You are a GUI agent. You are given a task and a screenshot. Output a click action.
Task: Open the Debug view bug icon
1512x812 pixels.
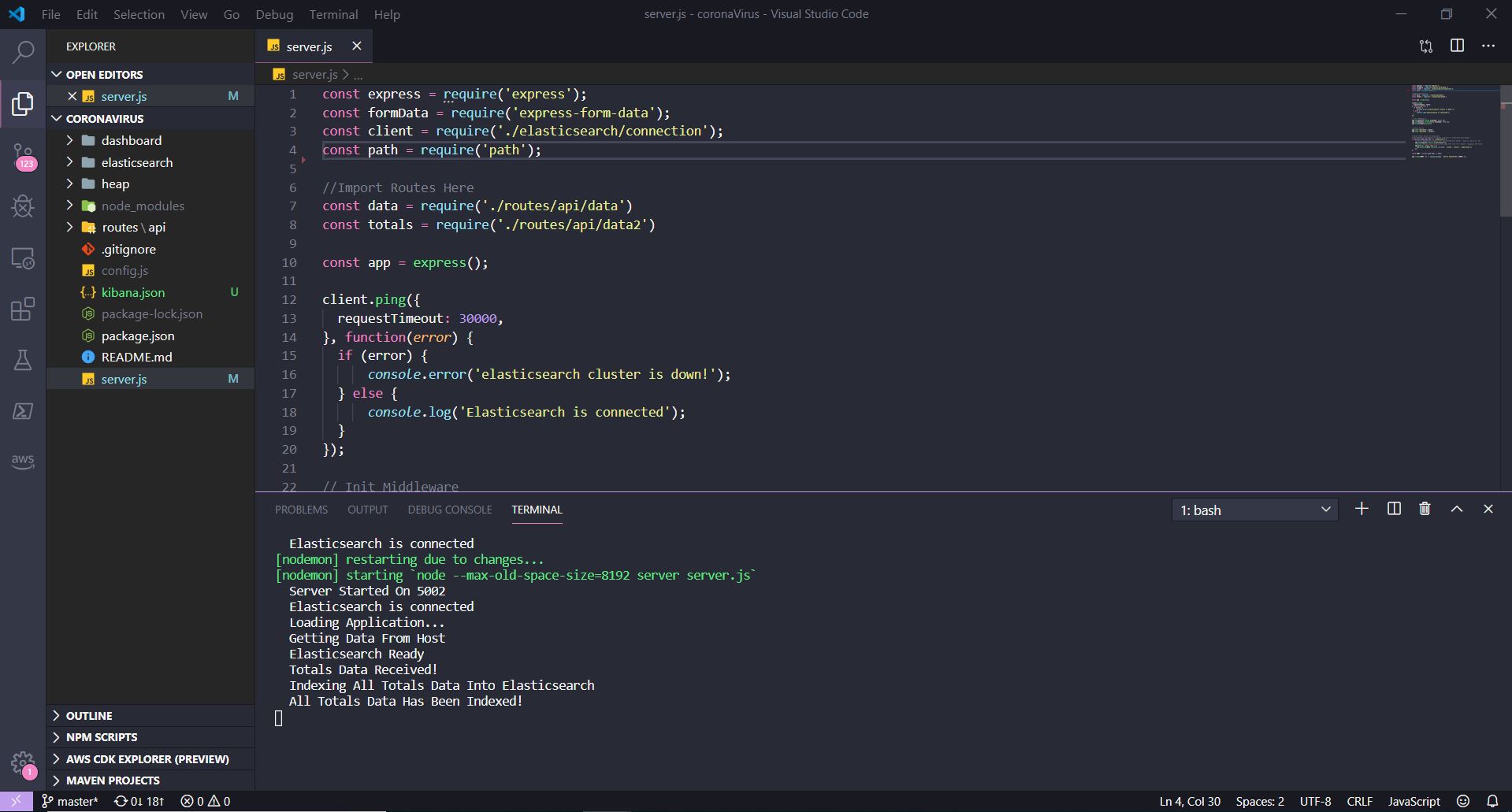coord(23,206)
